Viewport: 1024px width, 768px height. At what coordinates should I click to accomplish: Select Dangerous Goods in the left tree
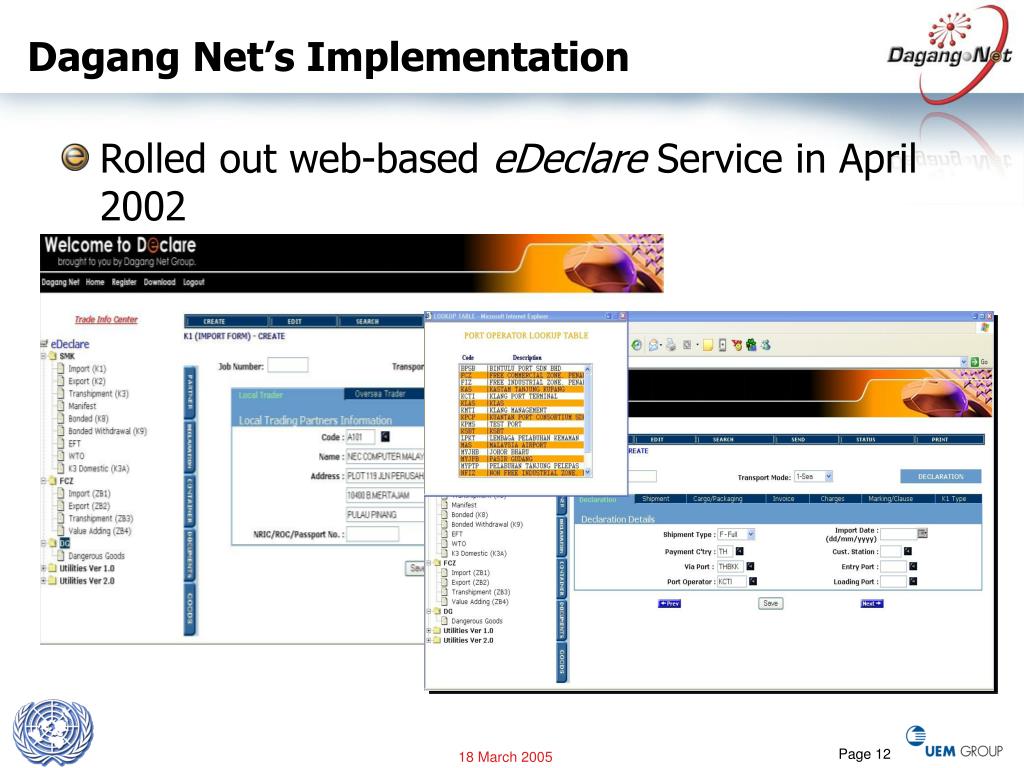pyautogui.click(x=96, y=556)
